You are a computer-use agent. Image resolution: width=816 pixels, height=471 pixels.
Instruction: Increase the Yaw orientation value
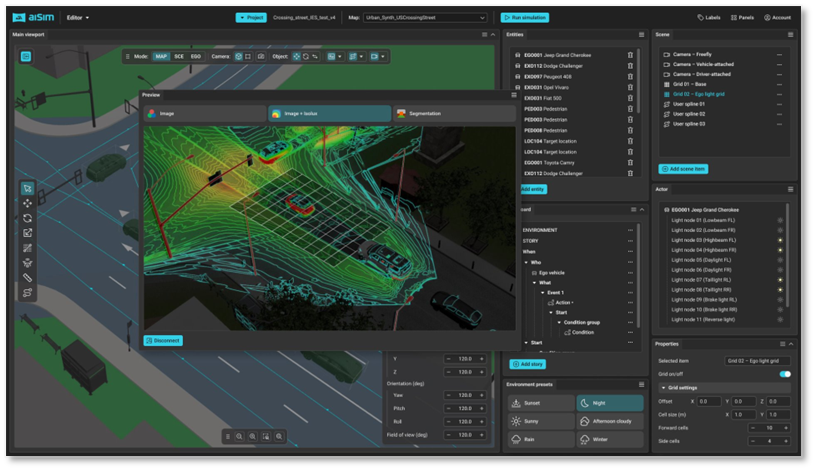[x=482, y=396]
